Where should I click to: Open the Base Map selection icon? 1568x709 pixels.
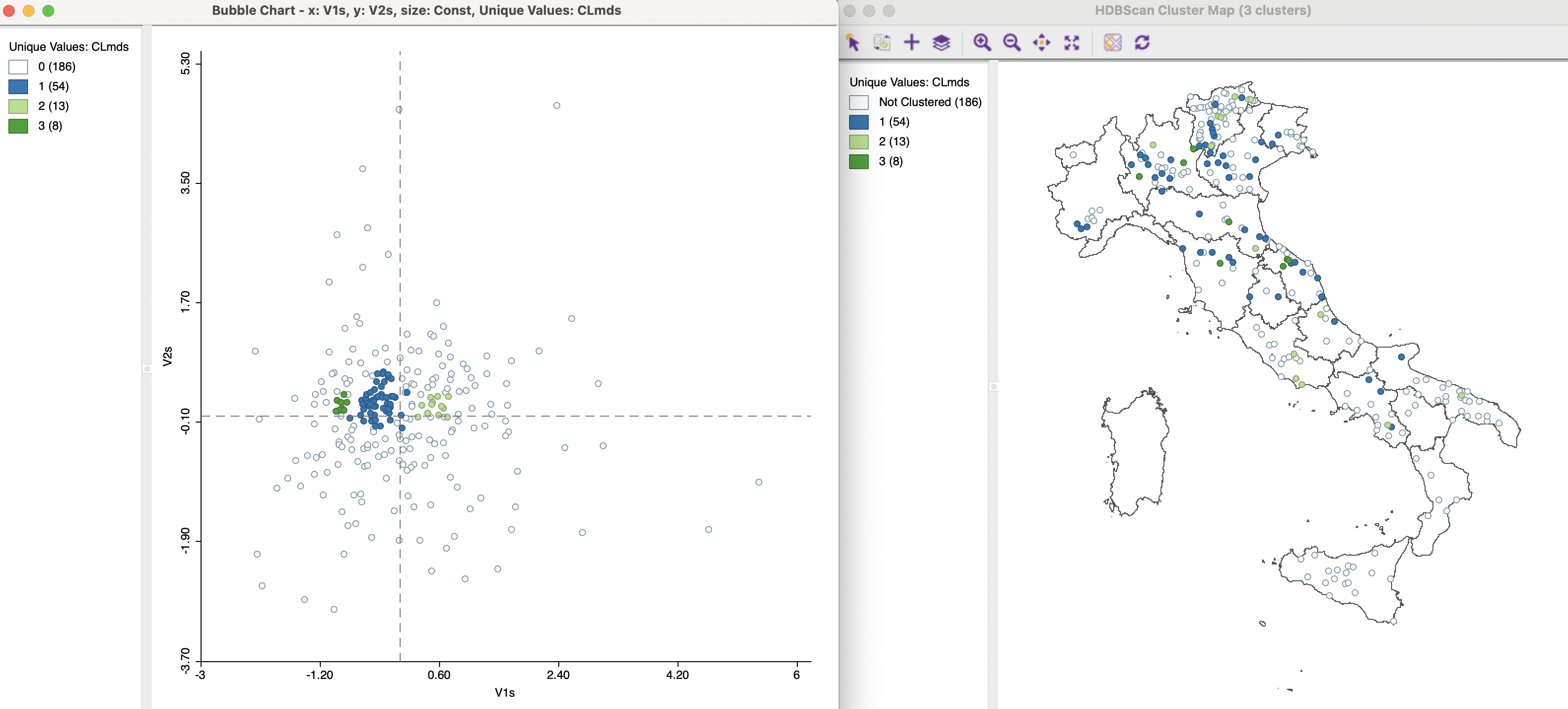(x=1113, y=42)
